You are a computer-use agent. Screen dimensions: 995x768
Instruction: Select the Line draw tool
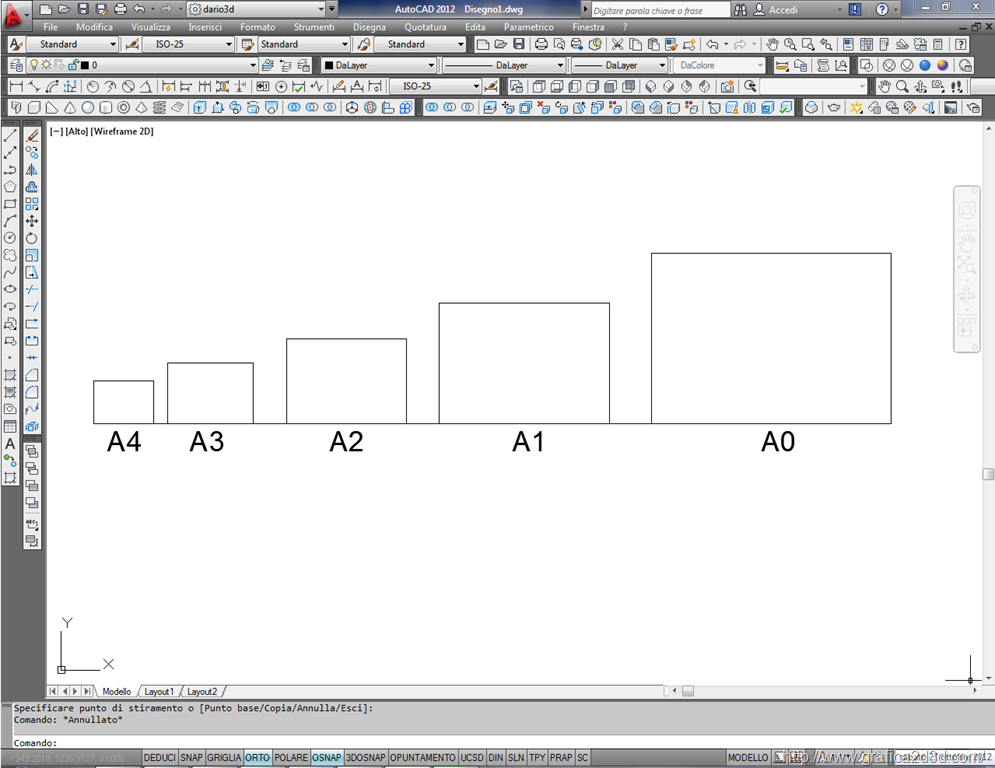pyautogui.click(x=10, y=135)
